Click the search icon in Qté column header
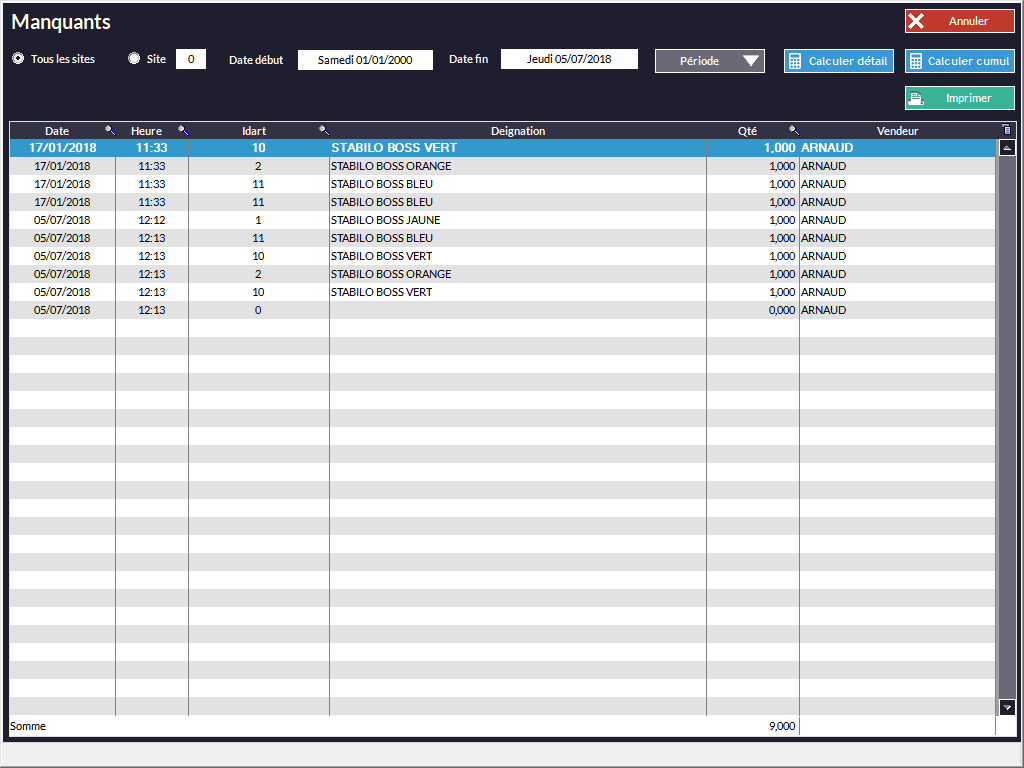The width and height of the screenshot is (1024, 768). 794,130
